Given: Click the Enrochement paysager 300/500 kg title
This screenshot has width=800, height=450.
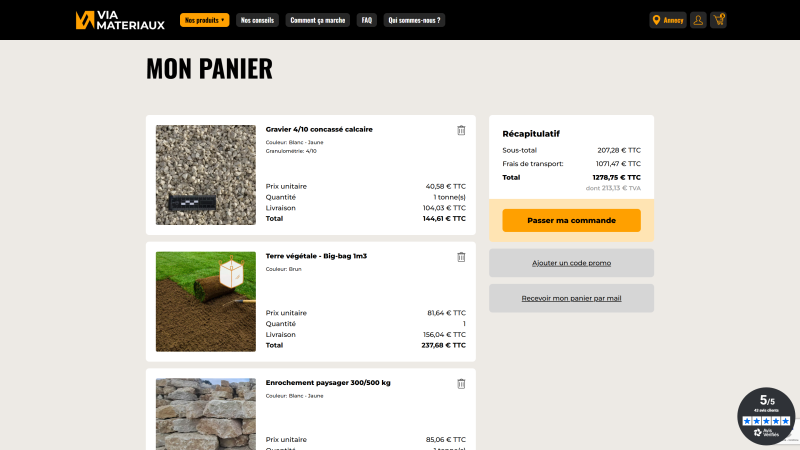Looking at the screenshot, I should pos(328,383).
